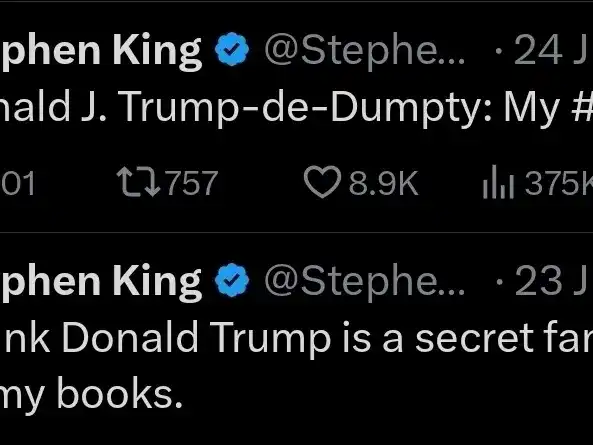Click the 'my books.' text line
Viewport: 593px width, 445px height.
pyautogui.click(x=91, y=395)
